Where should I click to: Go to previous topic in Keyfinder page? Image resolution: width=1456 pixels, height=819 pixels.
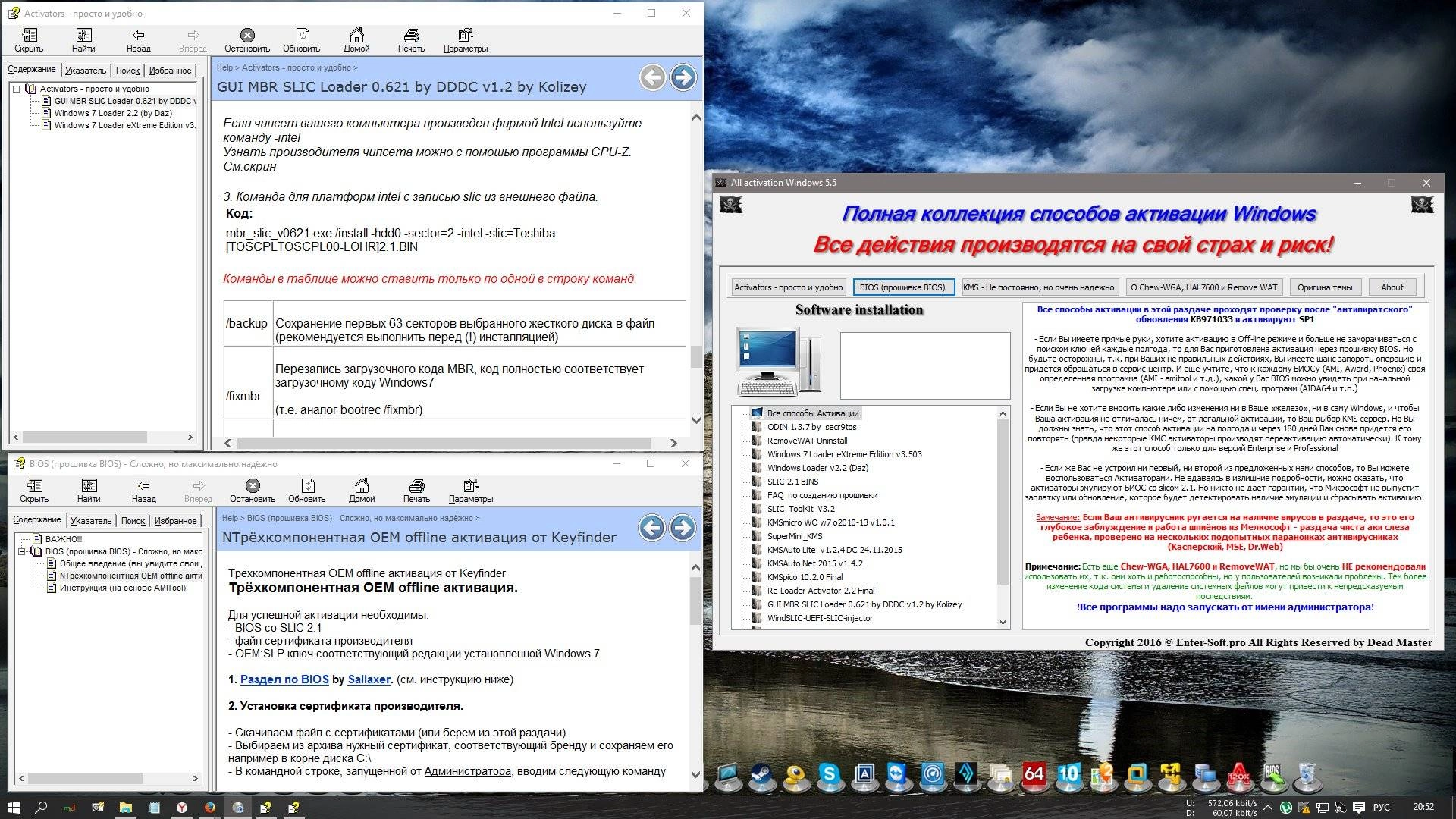pyautogui.click(x=652, y=528)
